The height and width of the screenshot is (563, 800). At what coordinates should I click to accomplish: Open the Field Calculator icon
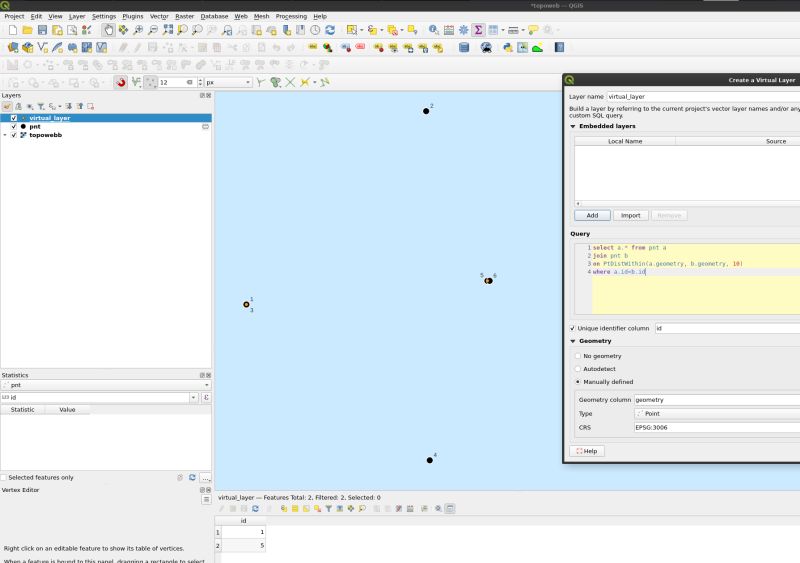[x=448, y=30]
